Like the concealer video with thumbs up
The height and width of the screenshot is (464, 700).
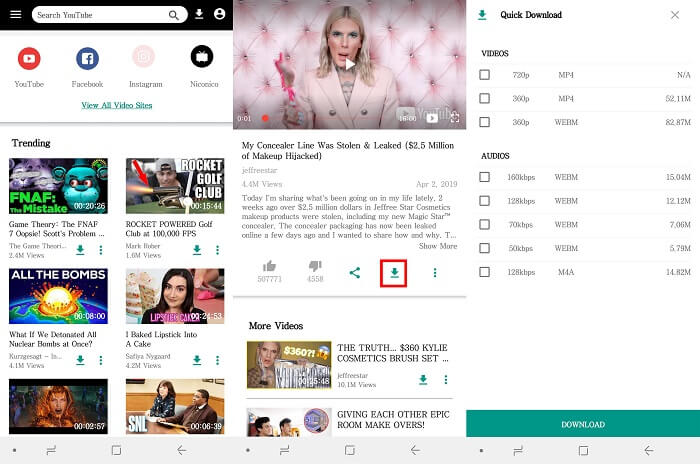269,267
